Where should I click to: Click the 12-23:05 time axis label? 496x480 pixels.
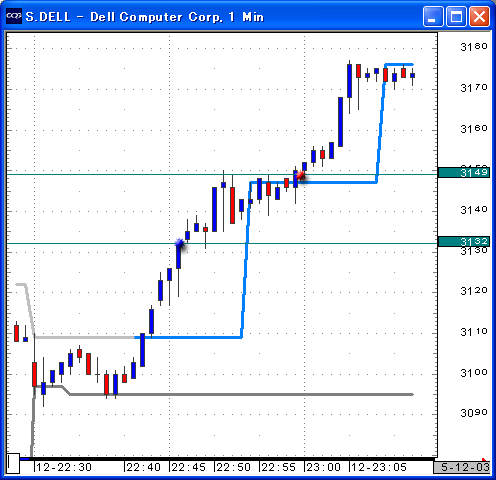(379, 467)
